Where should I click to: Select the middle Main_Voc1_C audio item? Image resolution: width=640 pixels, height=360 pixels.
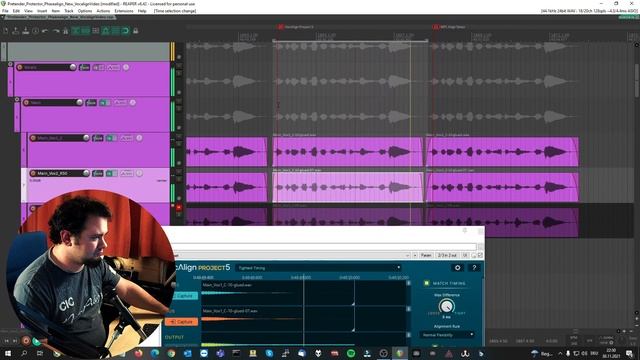tap(348, 151)
